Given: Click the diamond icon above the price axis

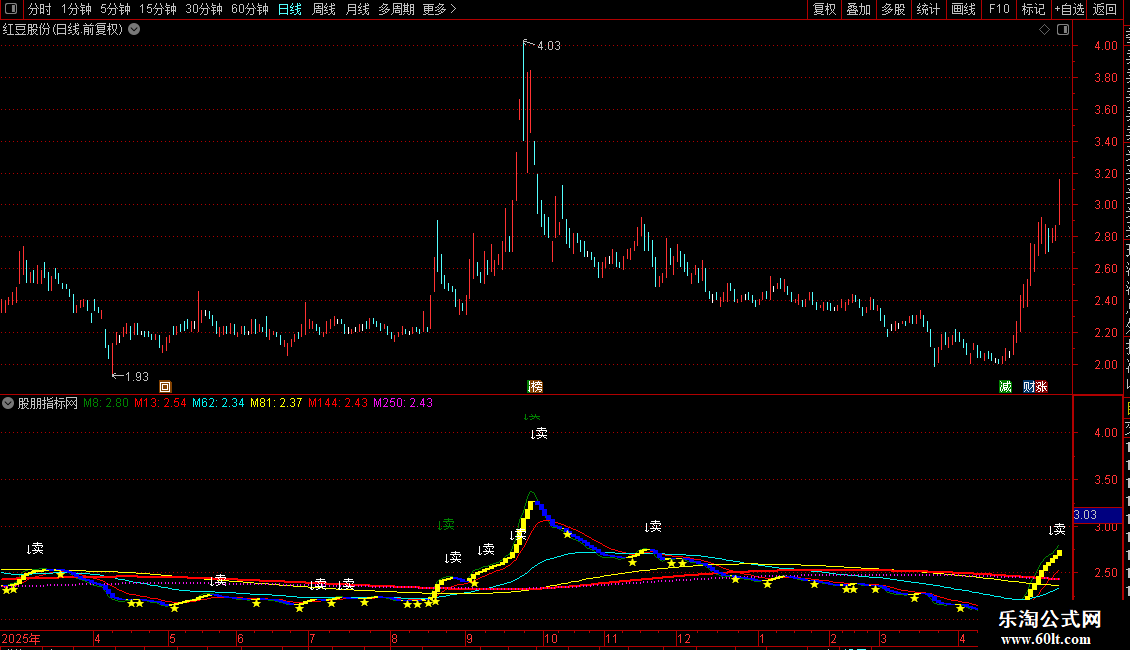Looking at the screenshot, I should coord(1044,30).
